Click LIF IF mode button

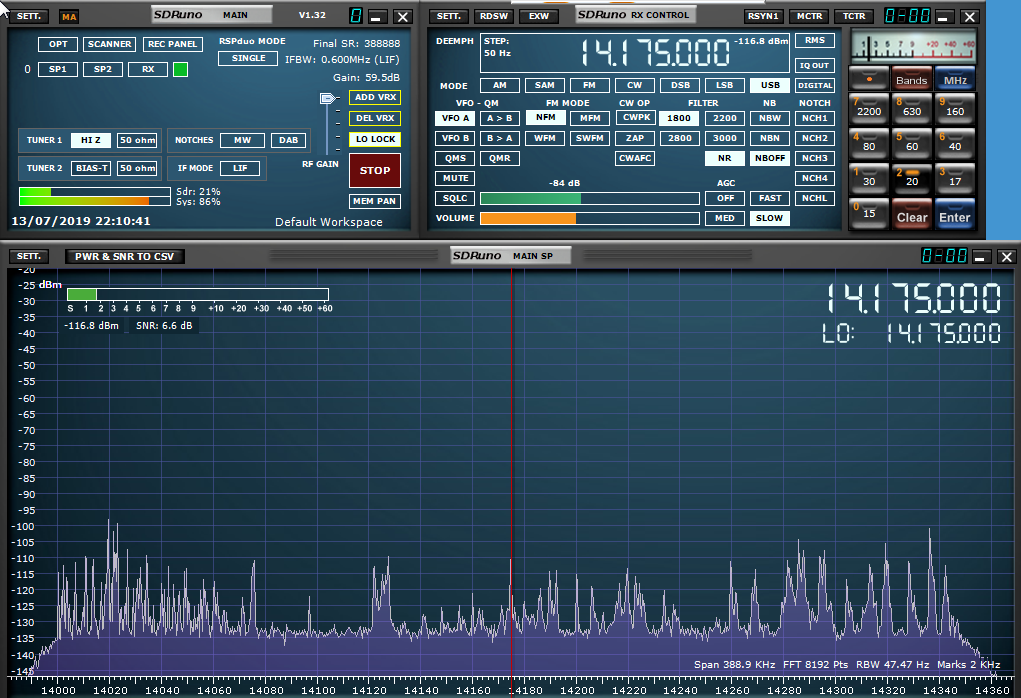pyautogui.click(x=240, y=168)
